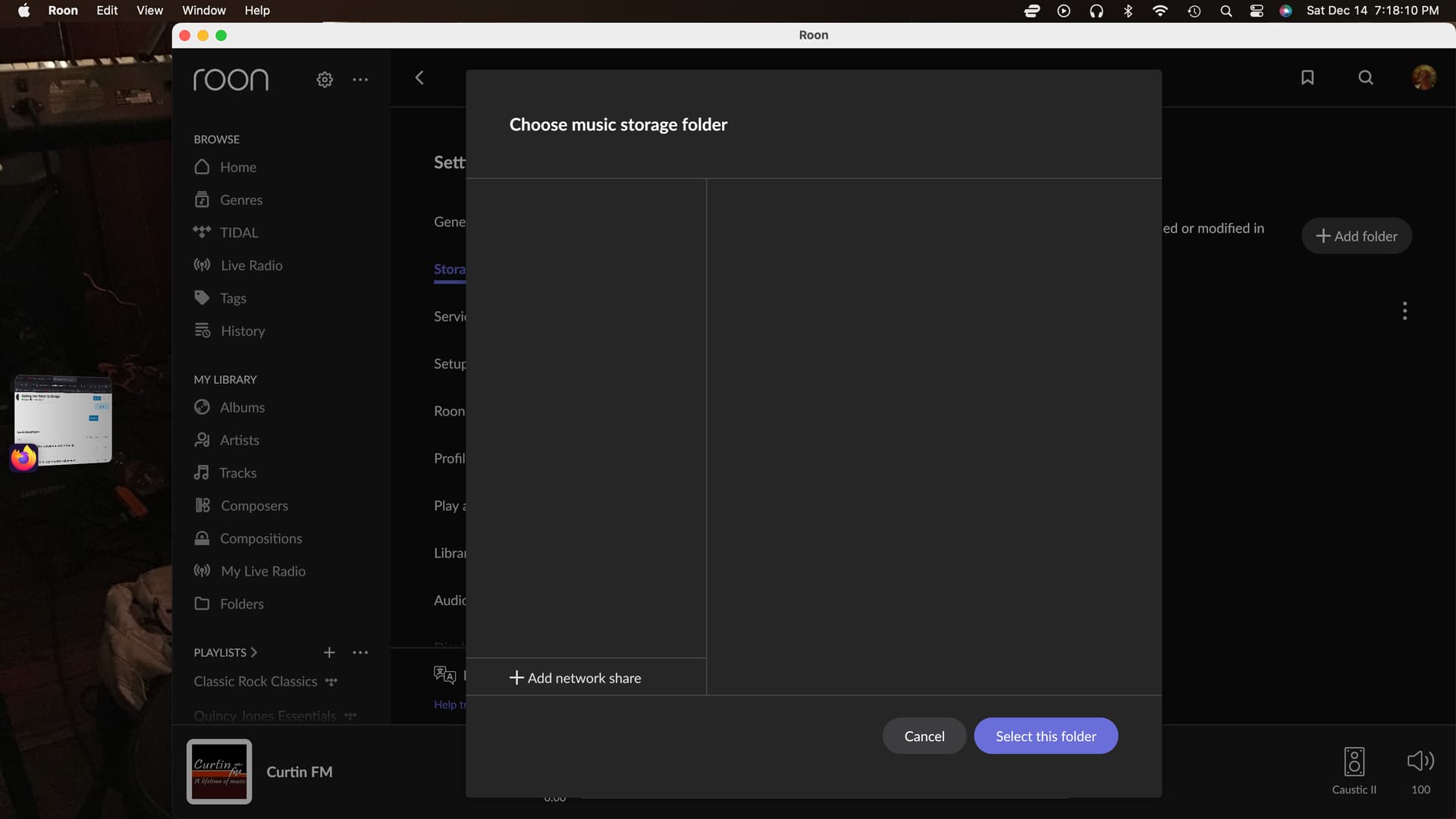Screen dimensions: 1456x819
Task: Open the Roon settings gear icon
Action: [325, 79]
